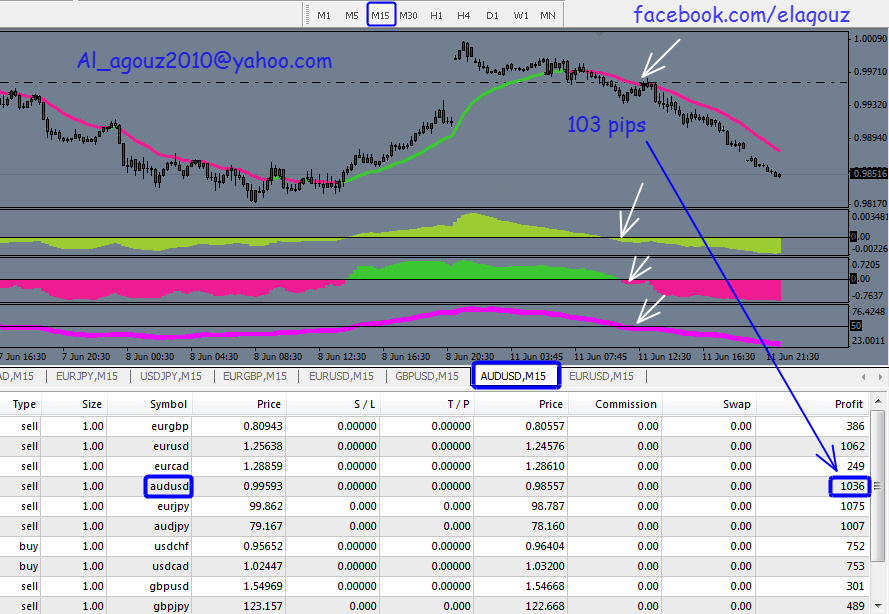The image size is (889, 614).
Task: Click the trade list scroll-down arrow
Action: [879, 605]
